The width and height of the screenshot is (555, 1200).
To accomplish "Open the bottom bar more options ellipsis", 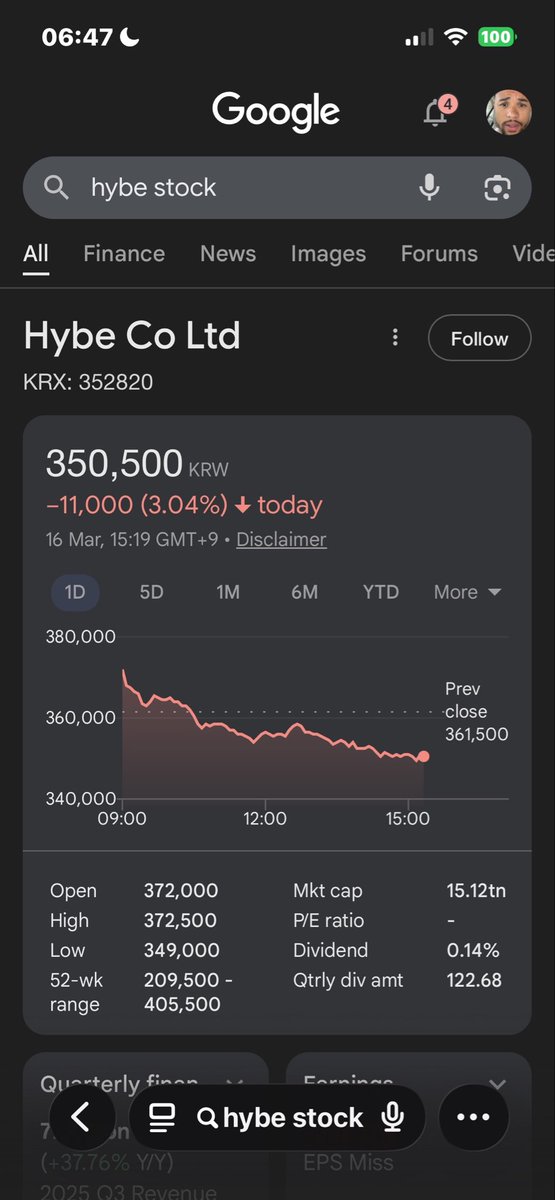I will click(x=473, y=1117).
